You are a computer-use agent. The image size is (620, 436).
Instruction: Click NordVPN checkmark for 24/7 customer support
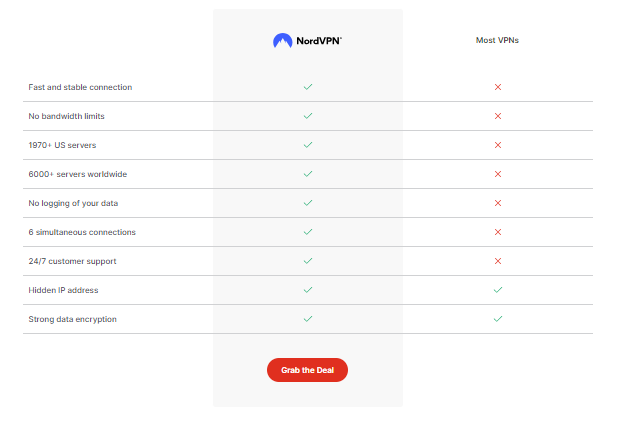[x=308, y=261]
